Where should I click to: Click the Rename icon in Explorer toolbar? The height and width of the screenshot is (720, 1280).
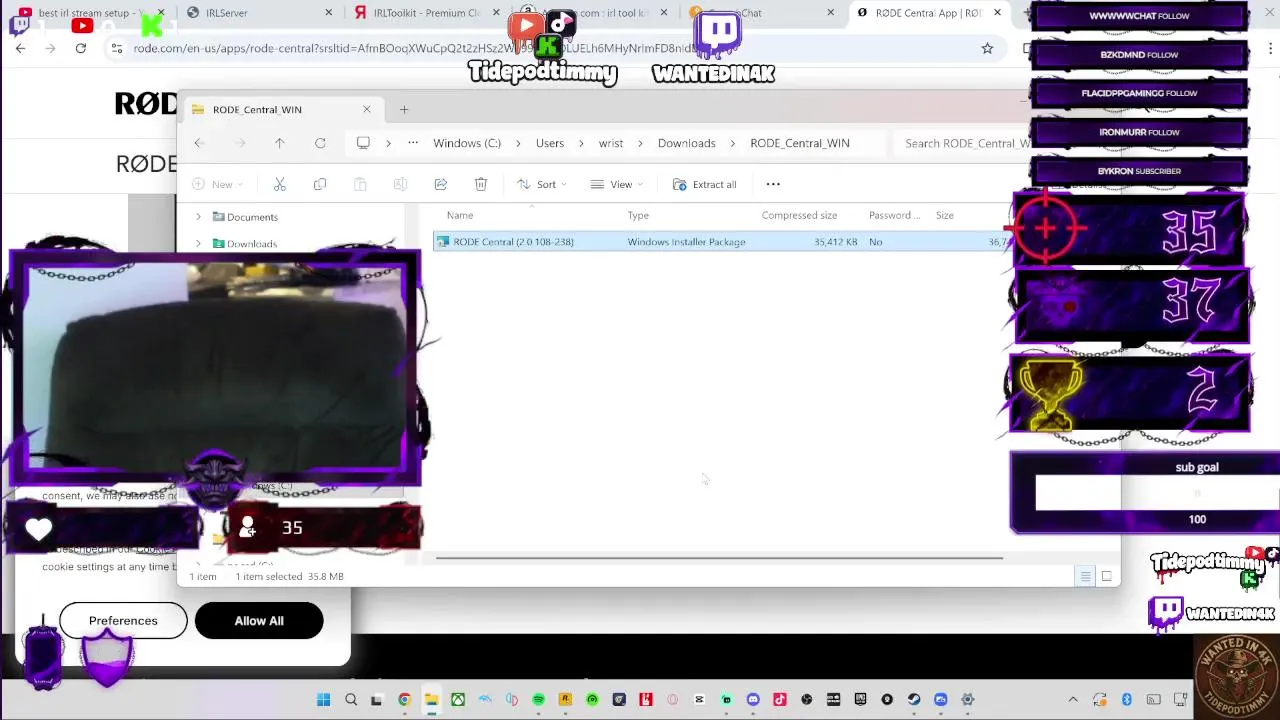click(x=400, y=184)
